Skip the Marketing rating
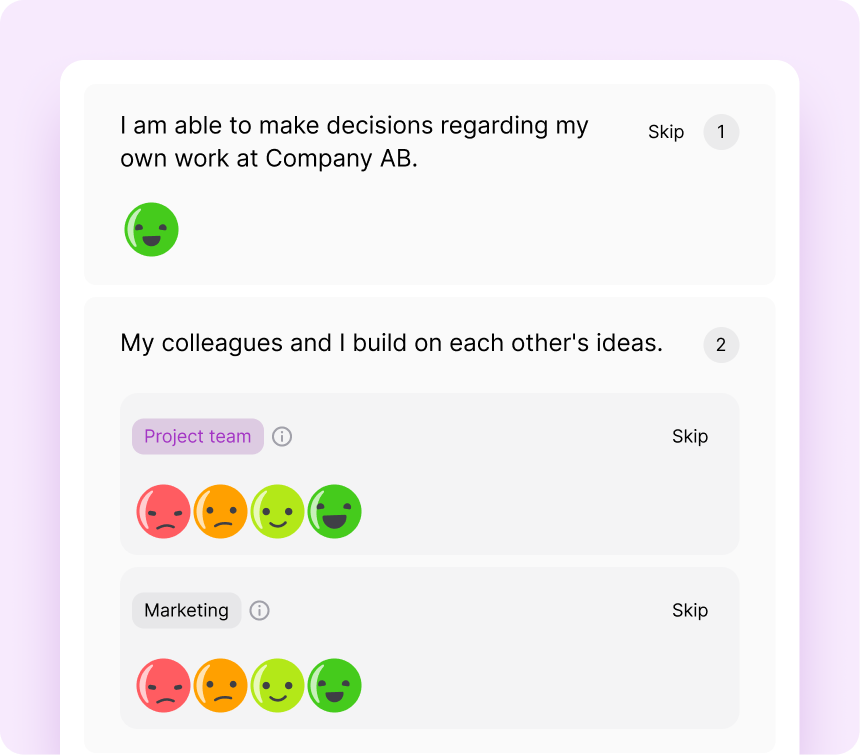The image size is (860, 755). [x=690, y=610]
